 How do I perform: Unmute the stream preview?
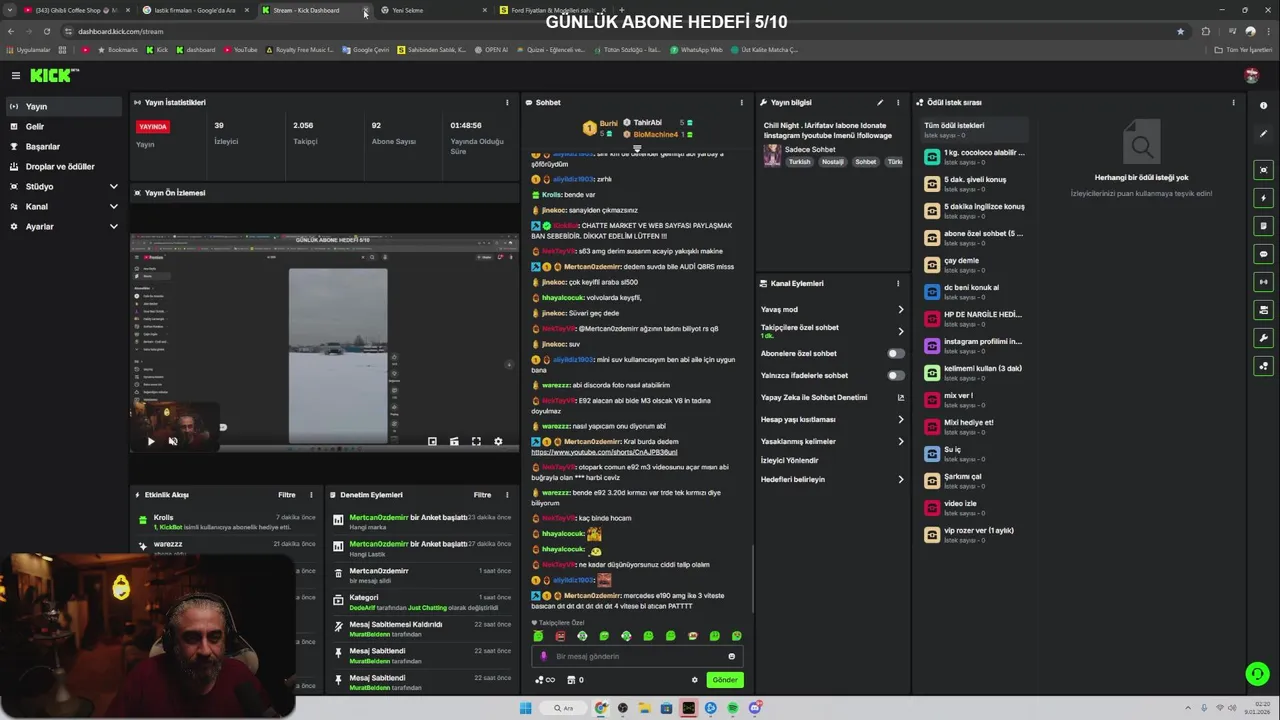tap(173, 441)
